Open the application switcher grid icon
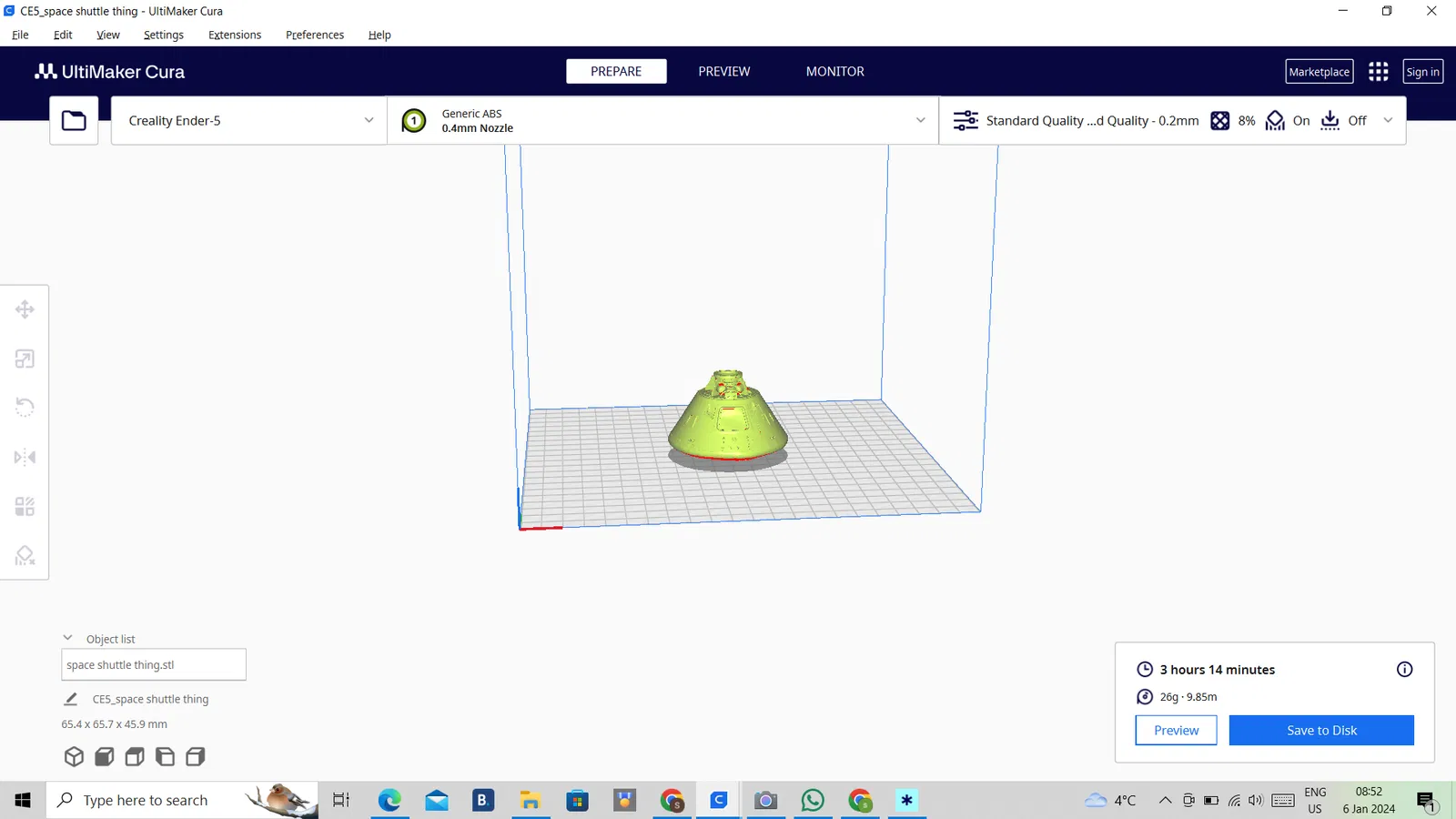1456x819 pixels. (1379, 71)
